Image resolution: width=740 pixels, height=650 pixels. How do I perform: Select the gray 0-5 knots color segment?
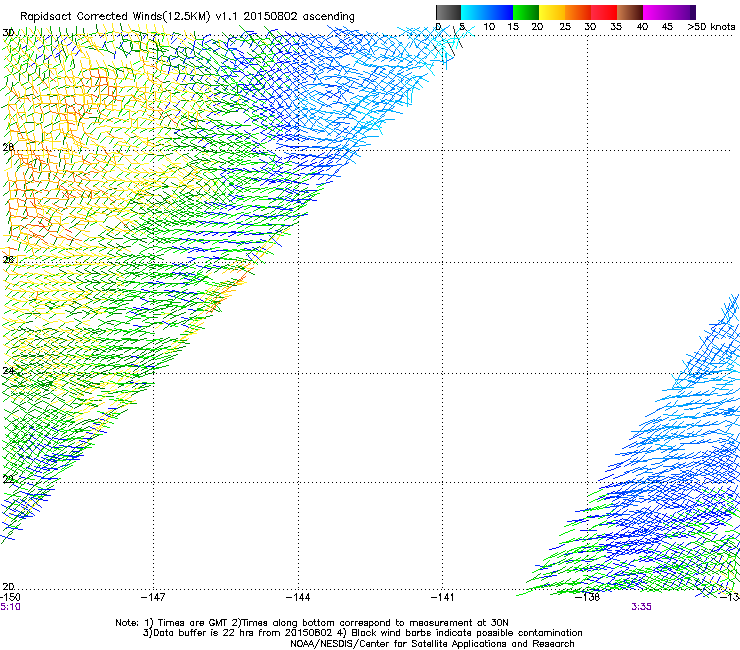point(448,12)
